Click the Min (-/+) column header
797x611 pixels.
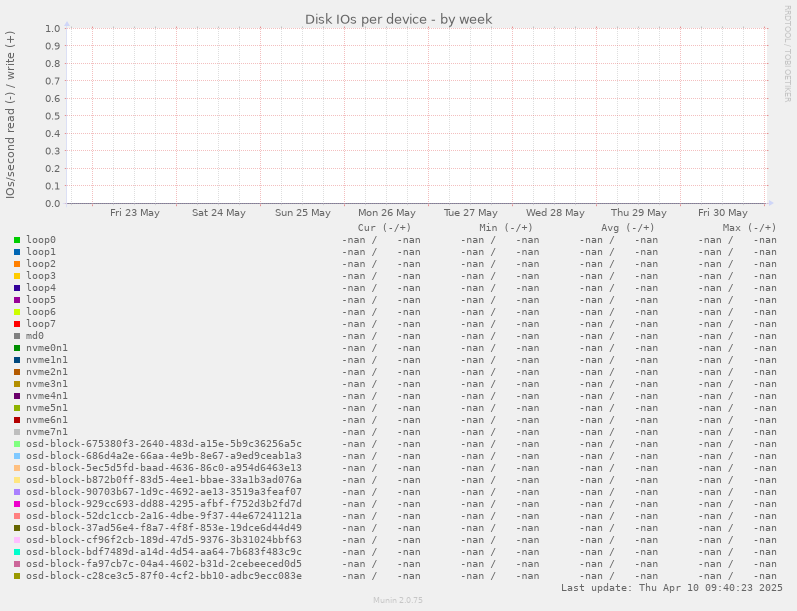(506, 228)
